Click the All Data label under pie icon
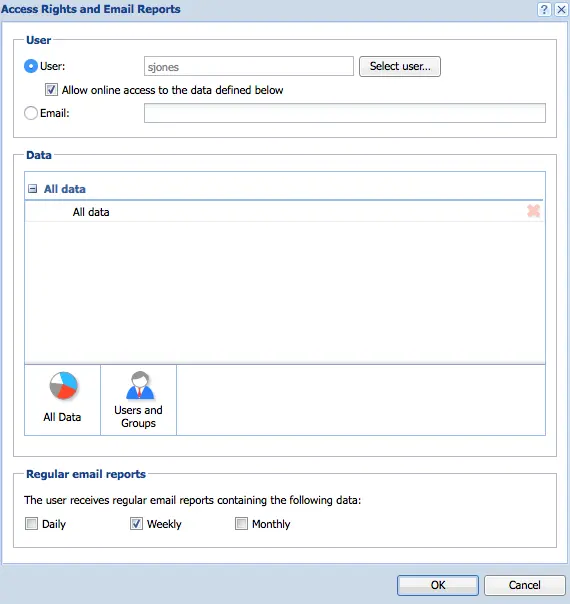Viewport: 570px width, 604px height. (62, 417)
